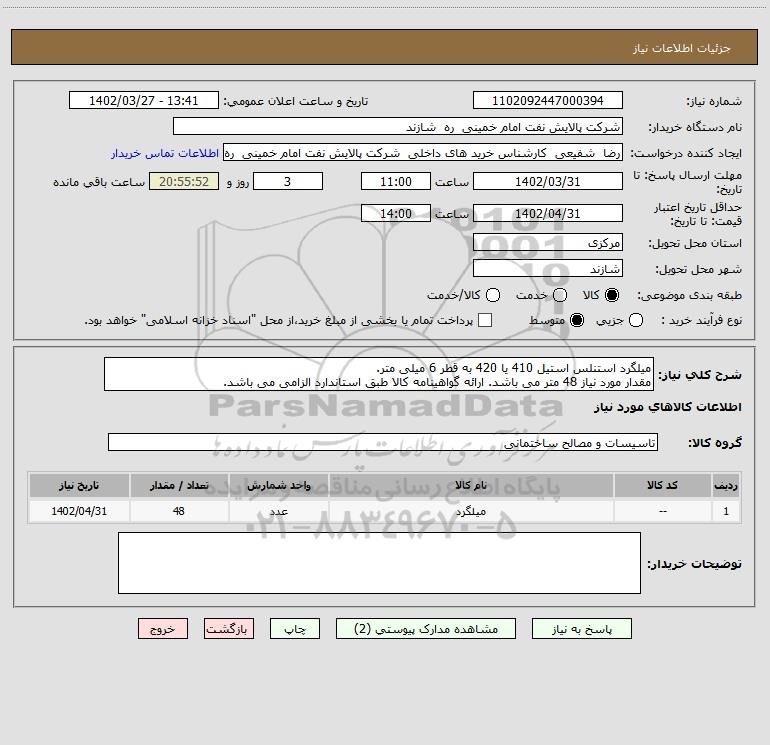
Task: Click the response deadline time 11:00
Action: point(396,182)
